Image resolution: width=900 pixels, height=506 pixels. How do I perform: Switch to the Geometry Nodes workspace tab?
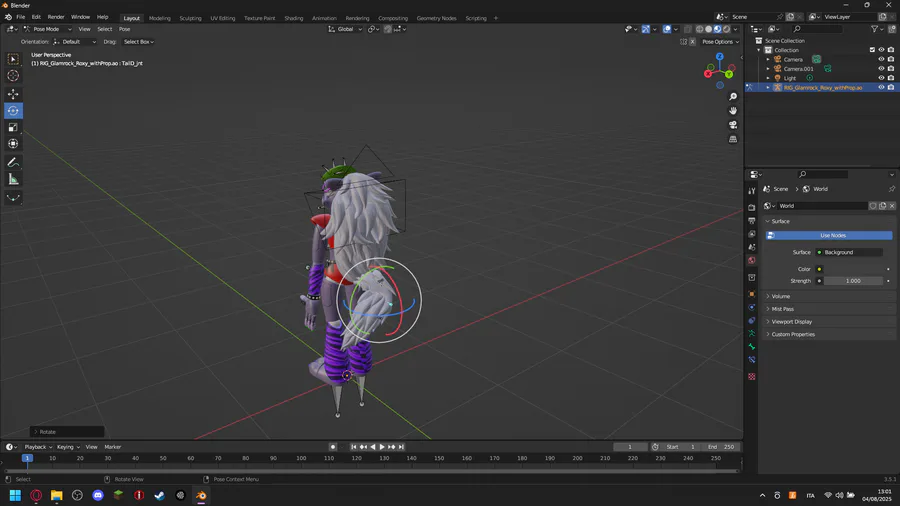tap(436, 18)
